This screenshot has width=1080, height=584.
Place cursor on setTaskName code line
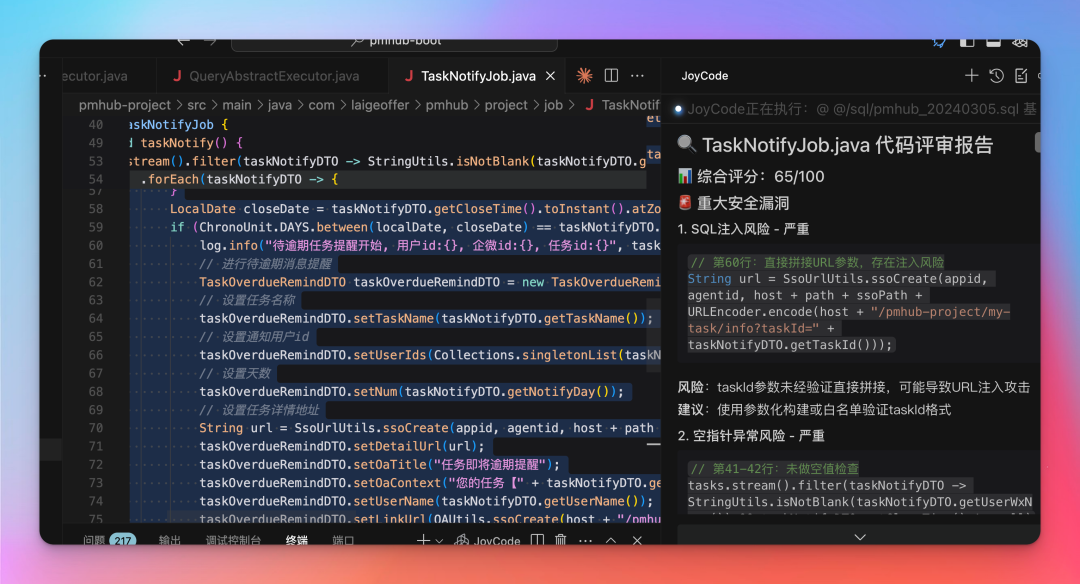(x=426, y=318)
